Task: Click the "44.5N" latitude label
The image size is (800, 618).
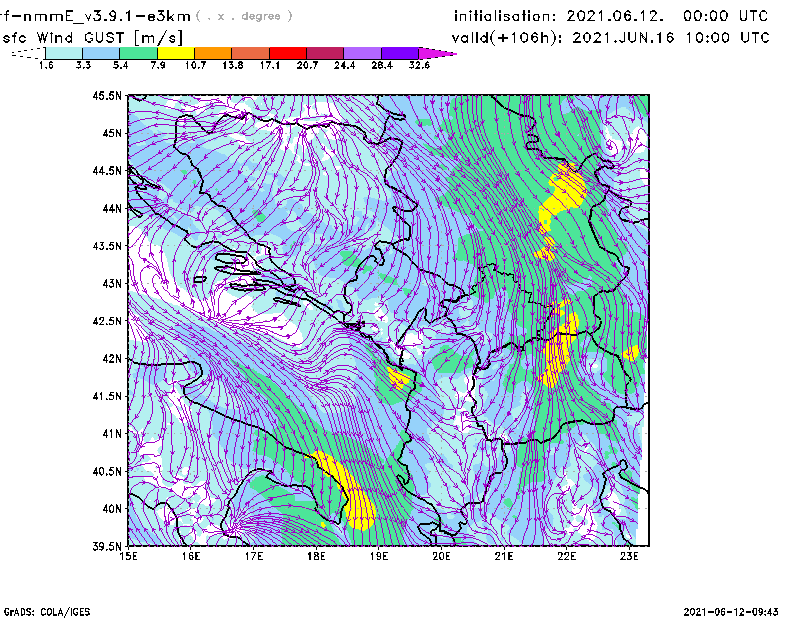Action: pyautogui.click(x=107, y=171)
